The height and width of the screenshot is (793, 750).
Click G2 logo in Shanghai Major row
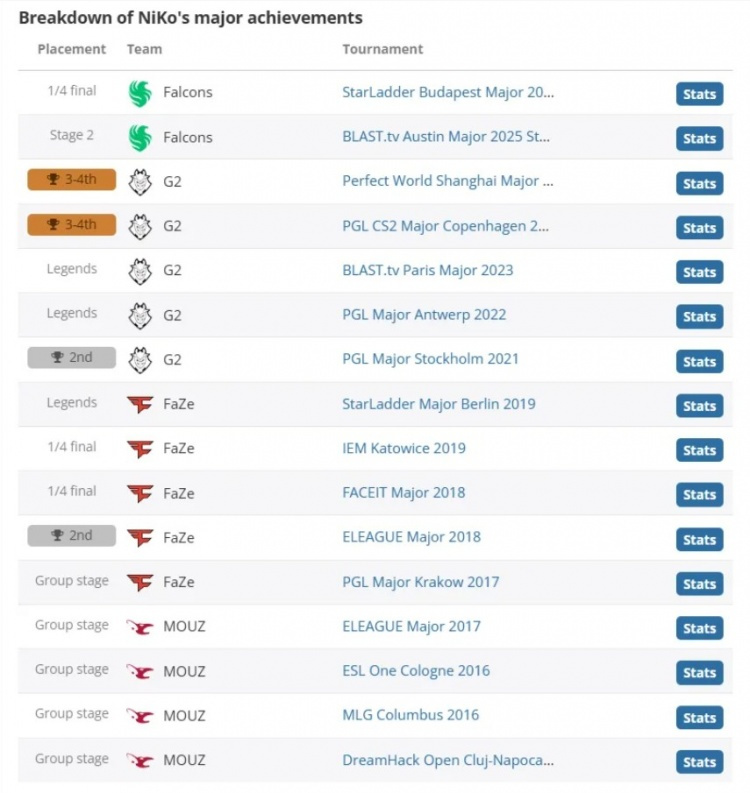click(140, 183)
